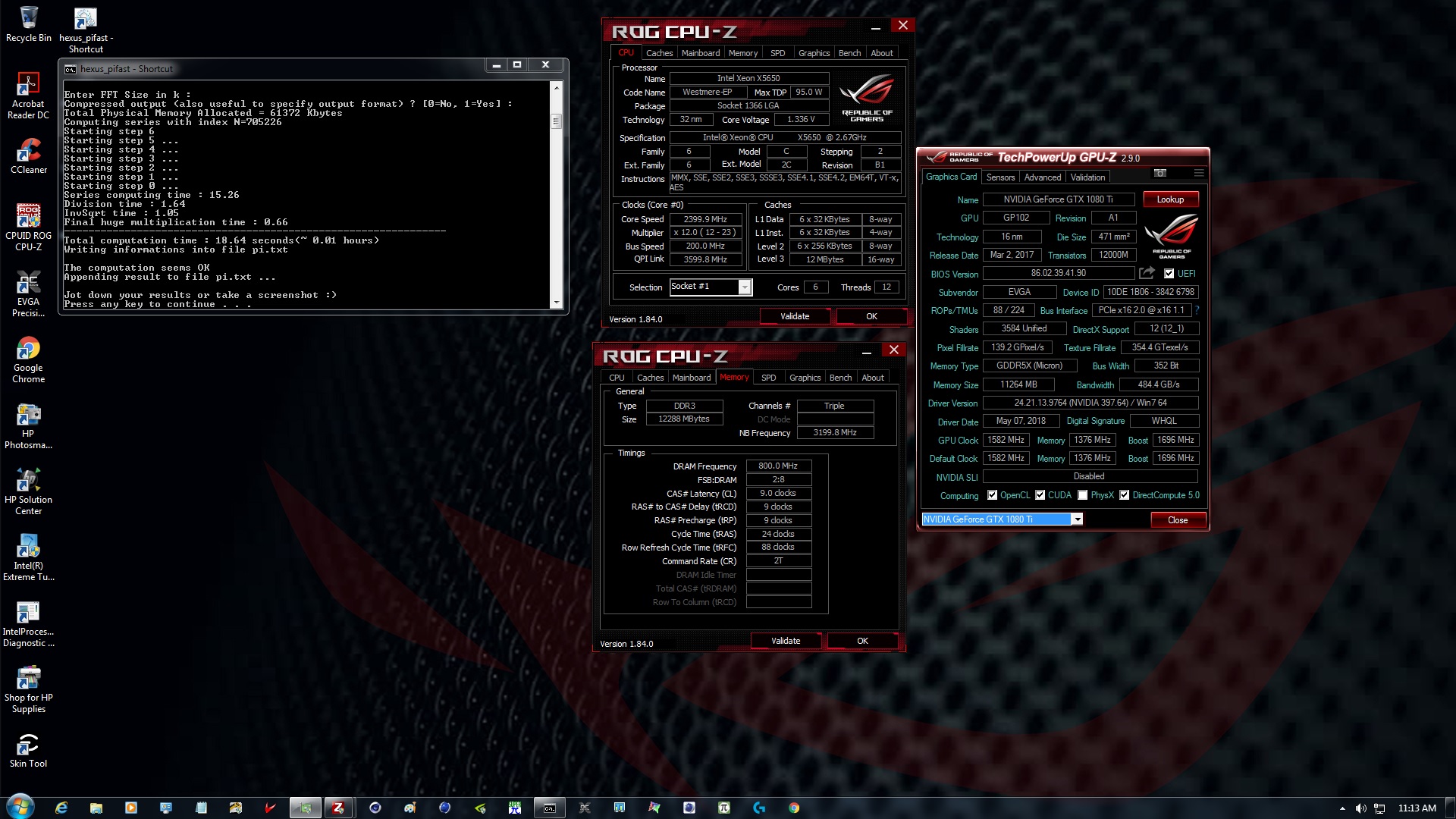Open the GPU-Z hamburger menu
The image size is (1456, 819).
click(1199, 174)
